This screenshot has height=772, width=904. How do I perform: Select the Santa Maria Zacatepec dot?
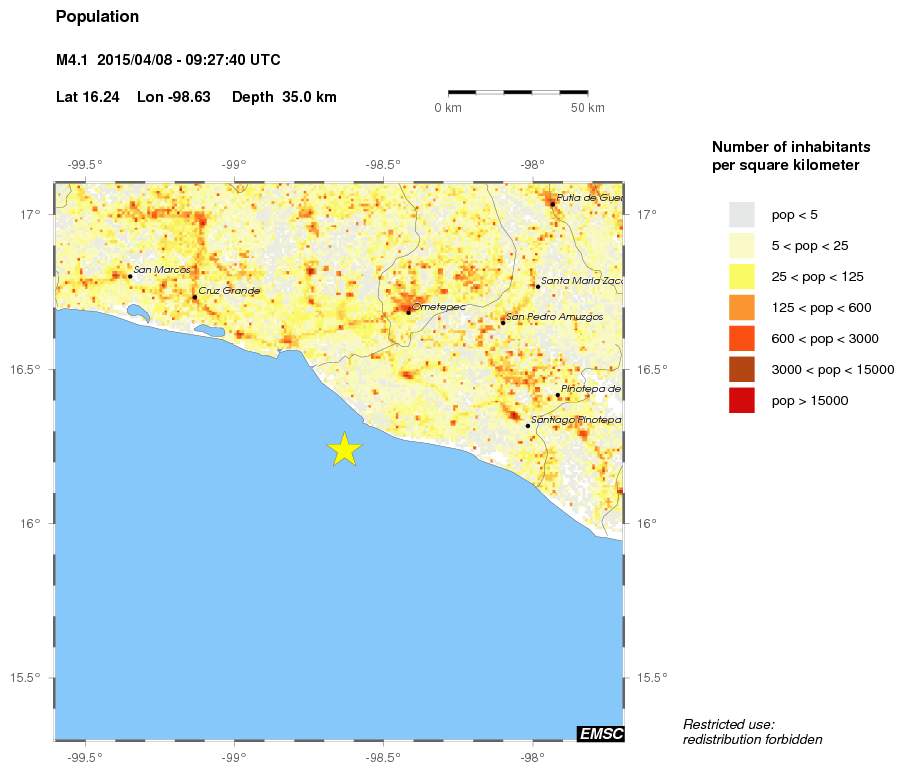click(538, 287)
